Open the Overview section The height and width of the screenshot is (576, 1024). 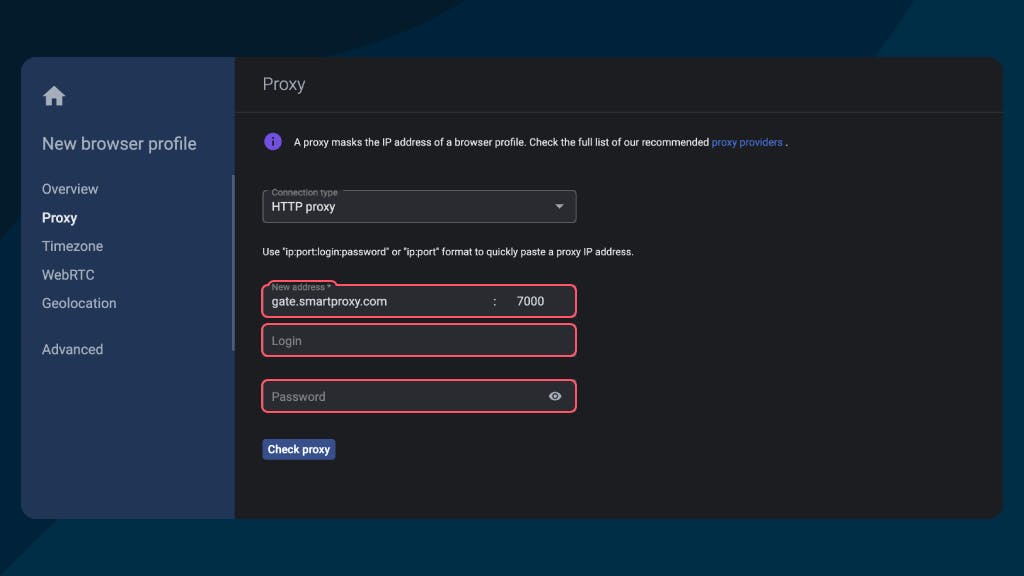click(x=70, y=189)
